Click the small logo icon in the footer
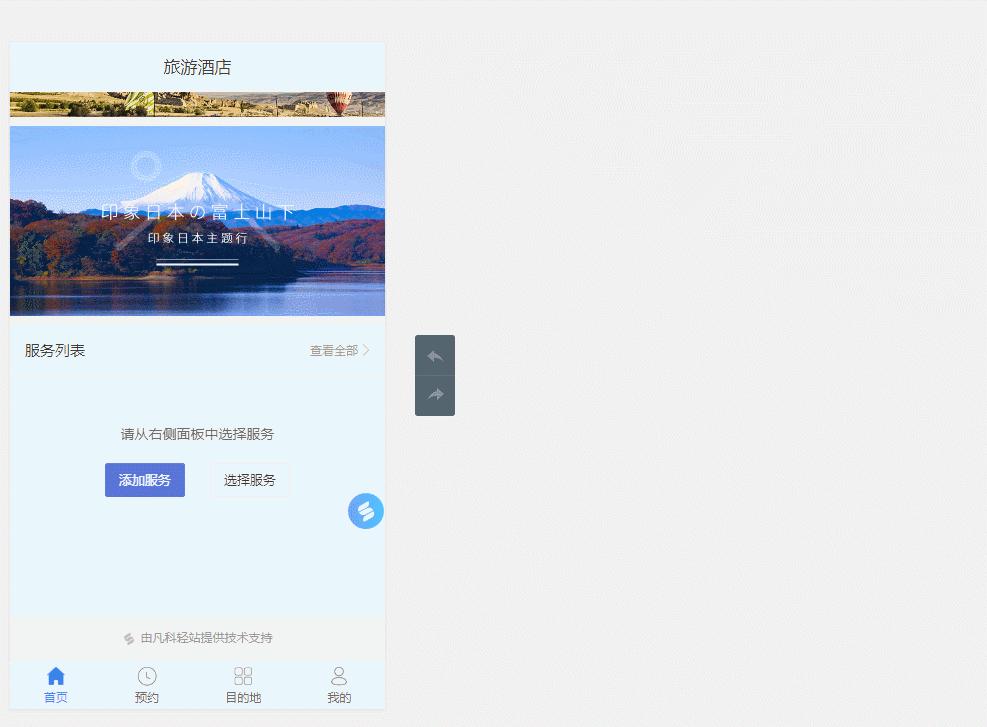987x727 pixels. point(128,638)
